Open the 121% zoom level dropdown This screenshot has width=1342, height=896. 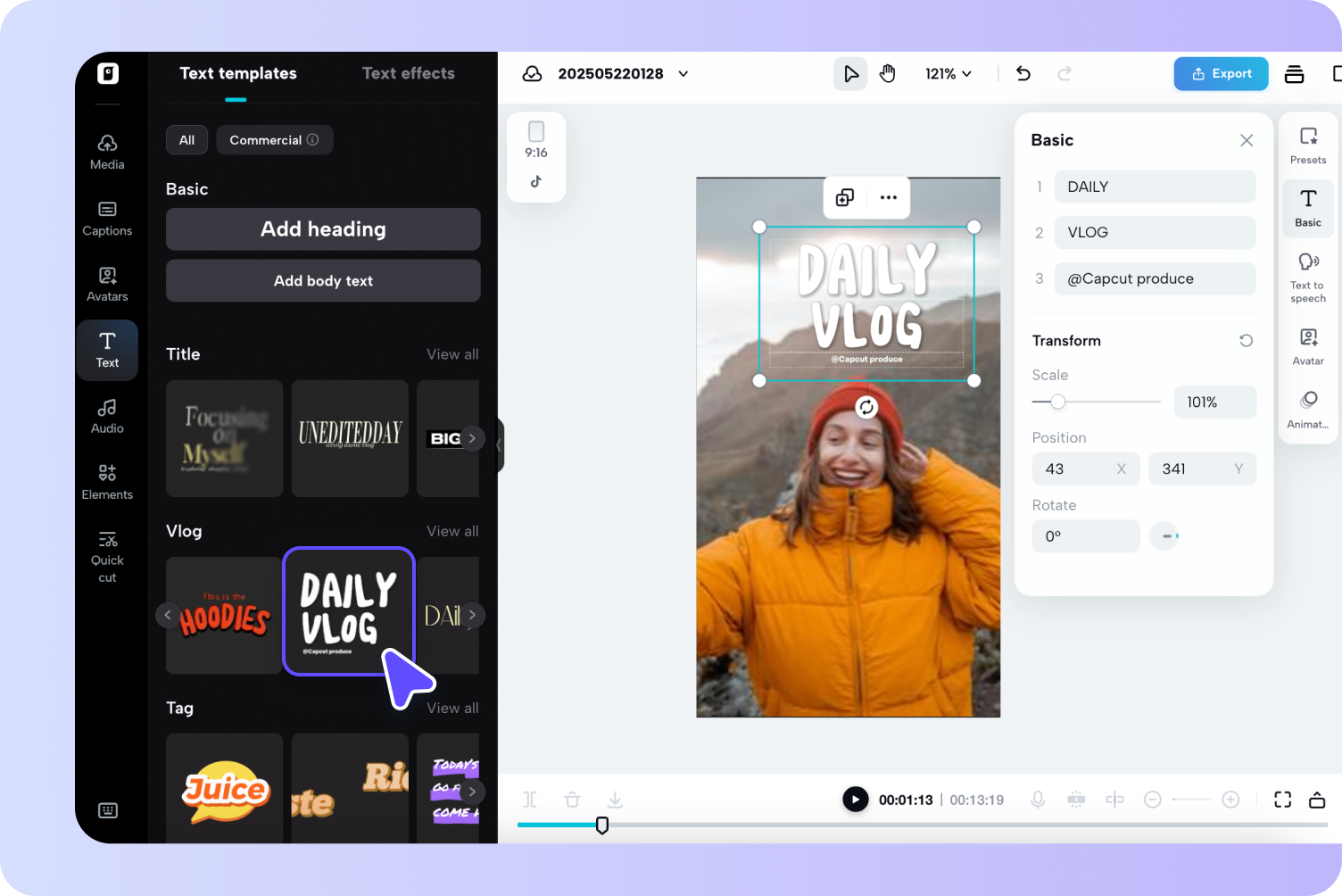[948, 73]
